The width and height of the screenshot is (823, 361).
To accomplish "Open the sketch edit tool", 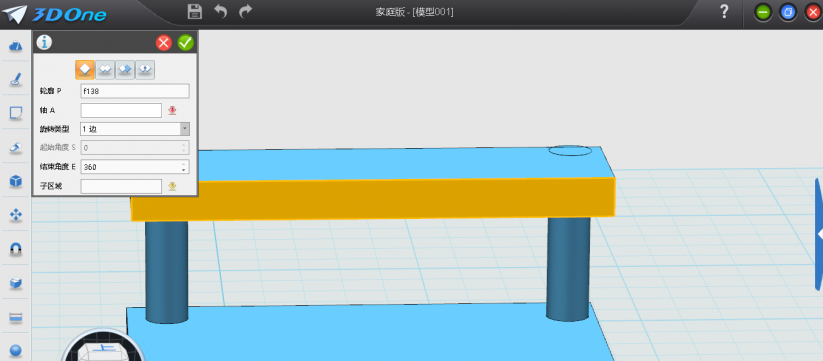I will pos(16,113).
